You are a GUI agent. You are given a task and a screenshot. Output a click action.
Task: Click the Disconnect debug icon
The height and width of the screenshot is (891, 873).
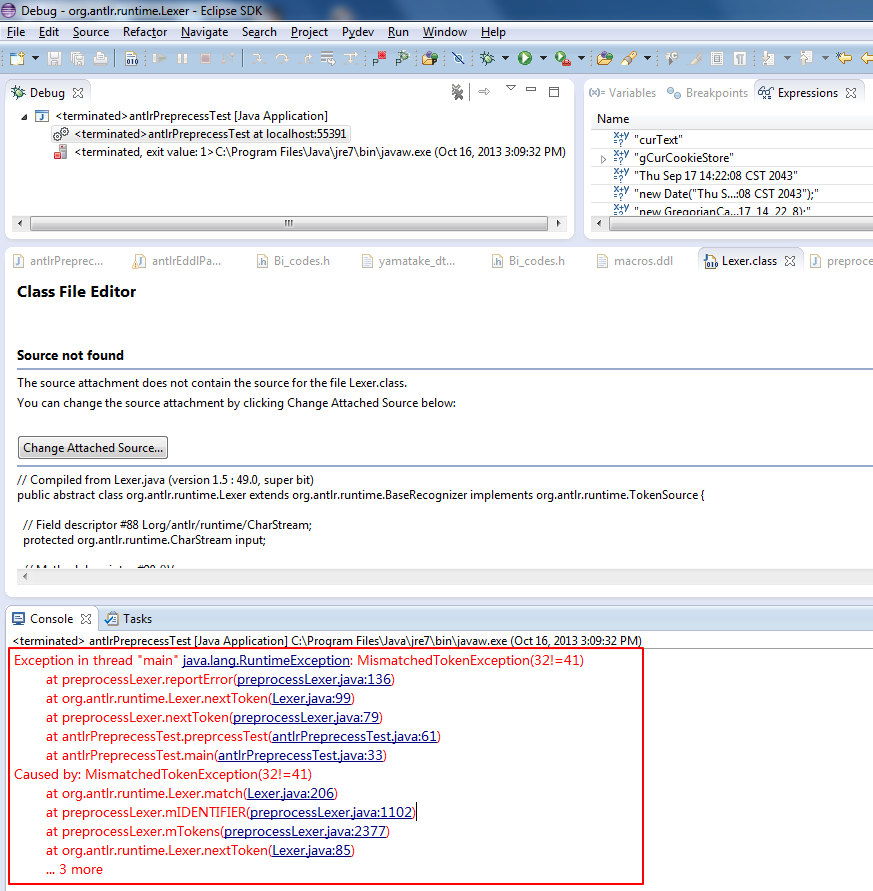click(x=228, y=58)
